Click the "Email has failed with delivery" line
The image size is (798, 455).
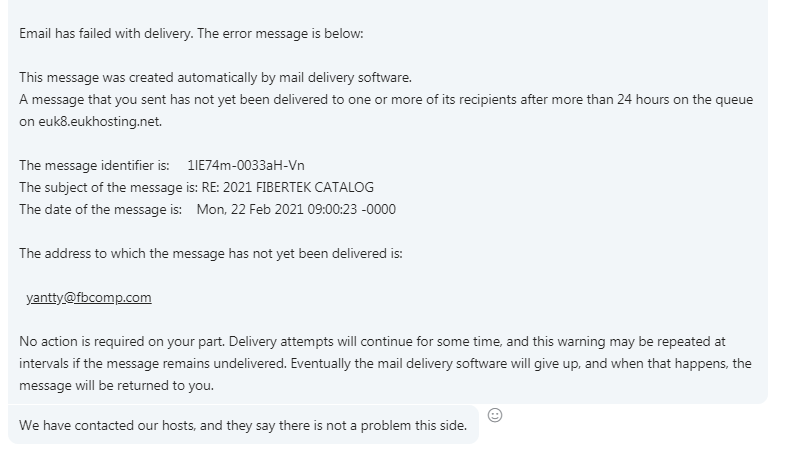(191, 33)
